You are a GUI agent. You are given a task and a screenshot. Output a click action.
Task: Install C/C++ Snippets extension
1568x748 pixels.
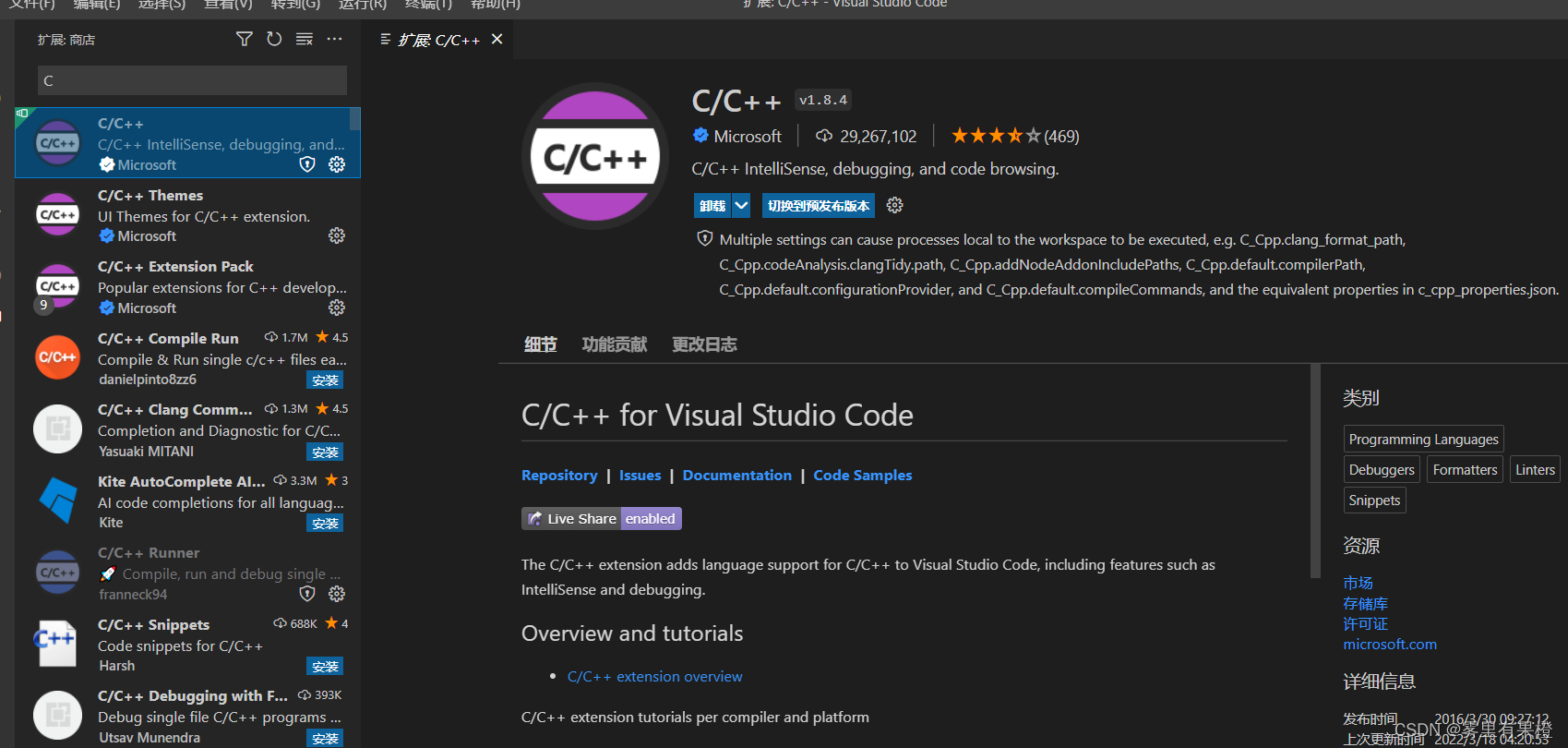[x=325, y=666]
